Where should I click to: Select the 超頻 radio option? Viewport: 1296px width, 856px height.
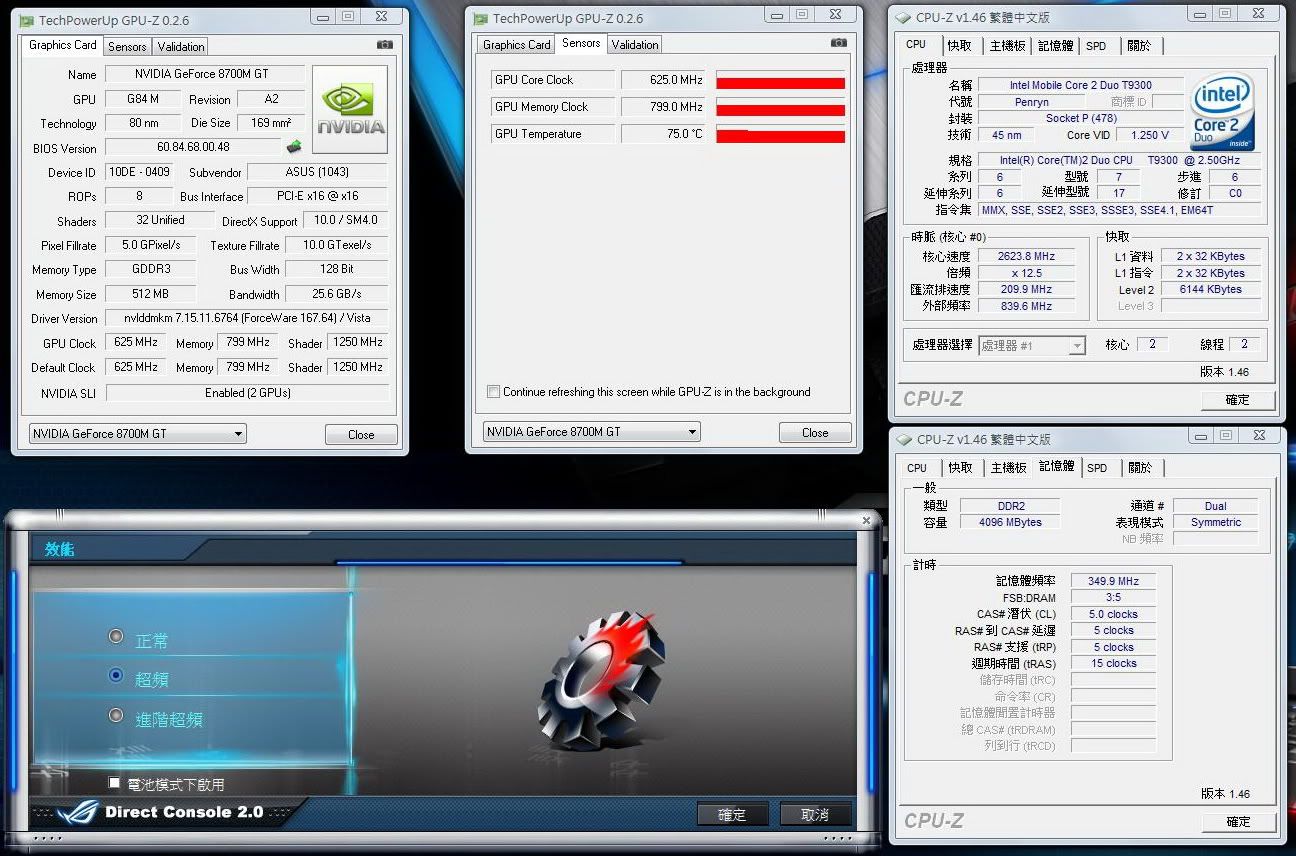(x=116, y=676)
